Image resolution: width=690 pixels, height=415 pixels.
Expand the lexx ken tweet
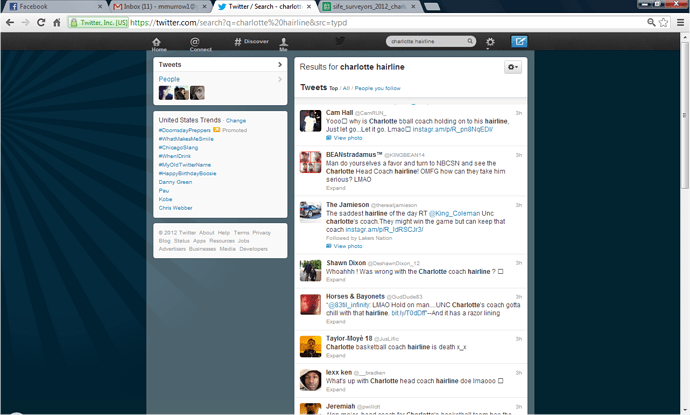(336, 389)
